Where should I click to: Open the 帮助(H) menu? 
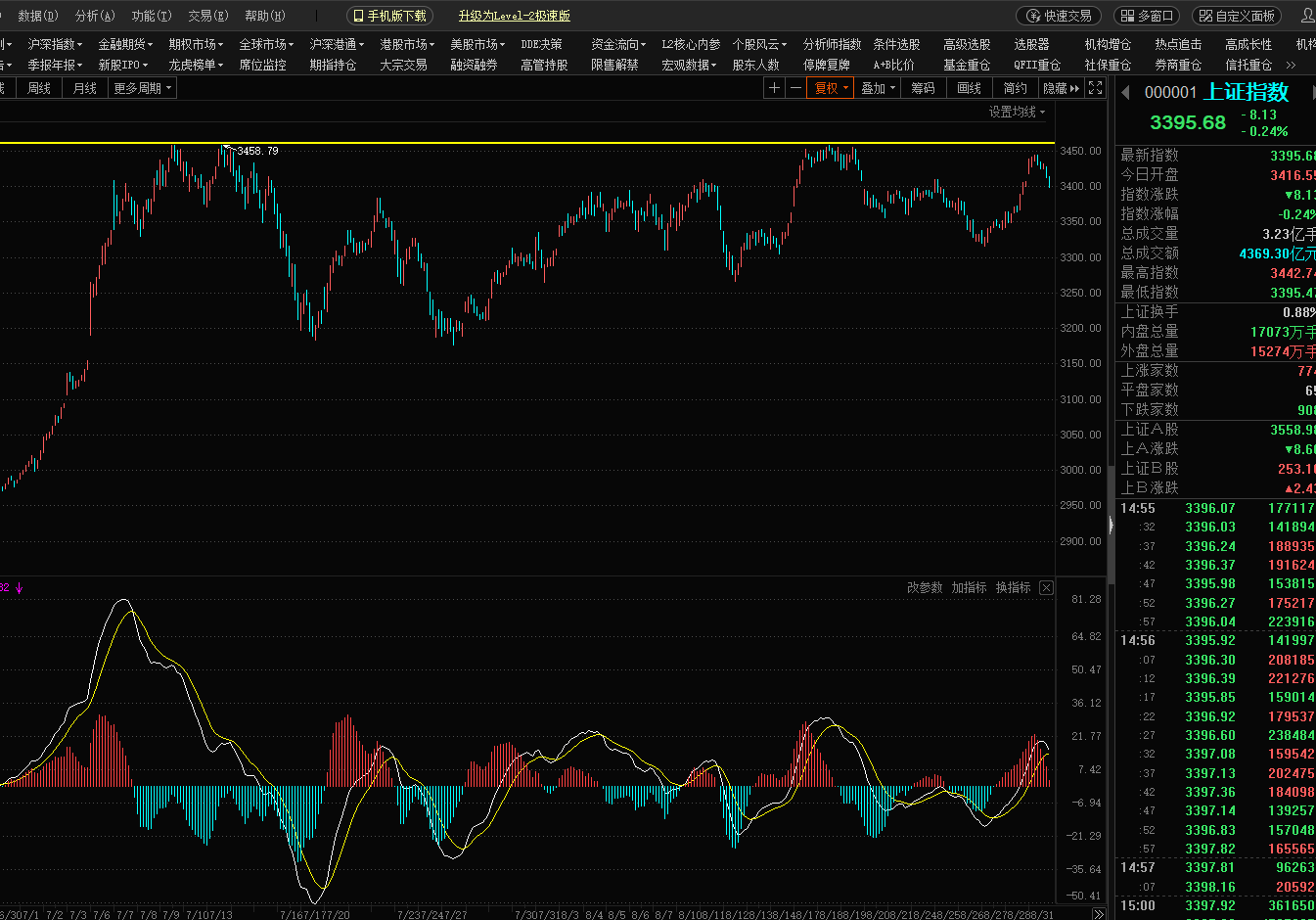point(265,16)
